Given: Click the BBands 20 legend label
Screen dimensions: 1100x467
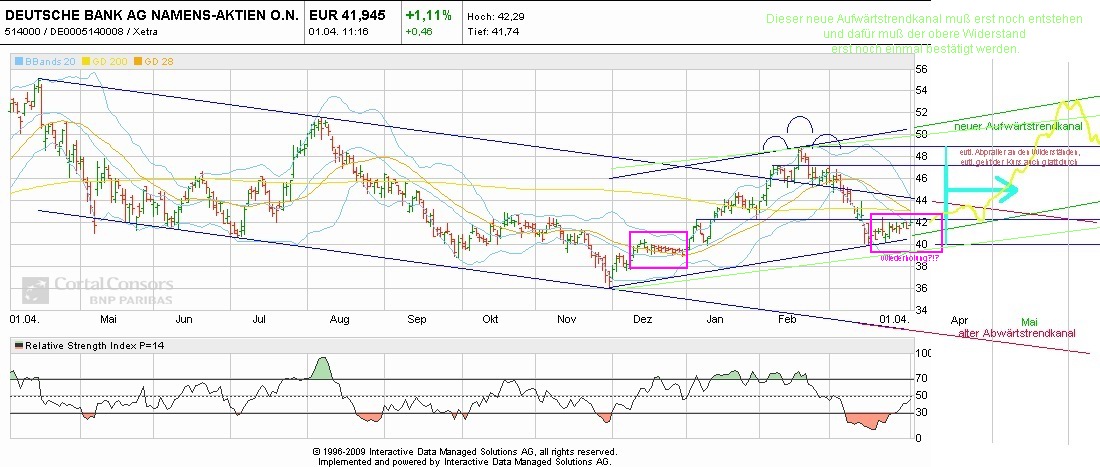Looking at the screenshot, I should pyautogui.click(x=49, y=62).
